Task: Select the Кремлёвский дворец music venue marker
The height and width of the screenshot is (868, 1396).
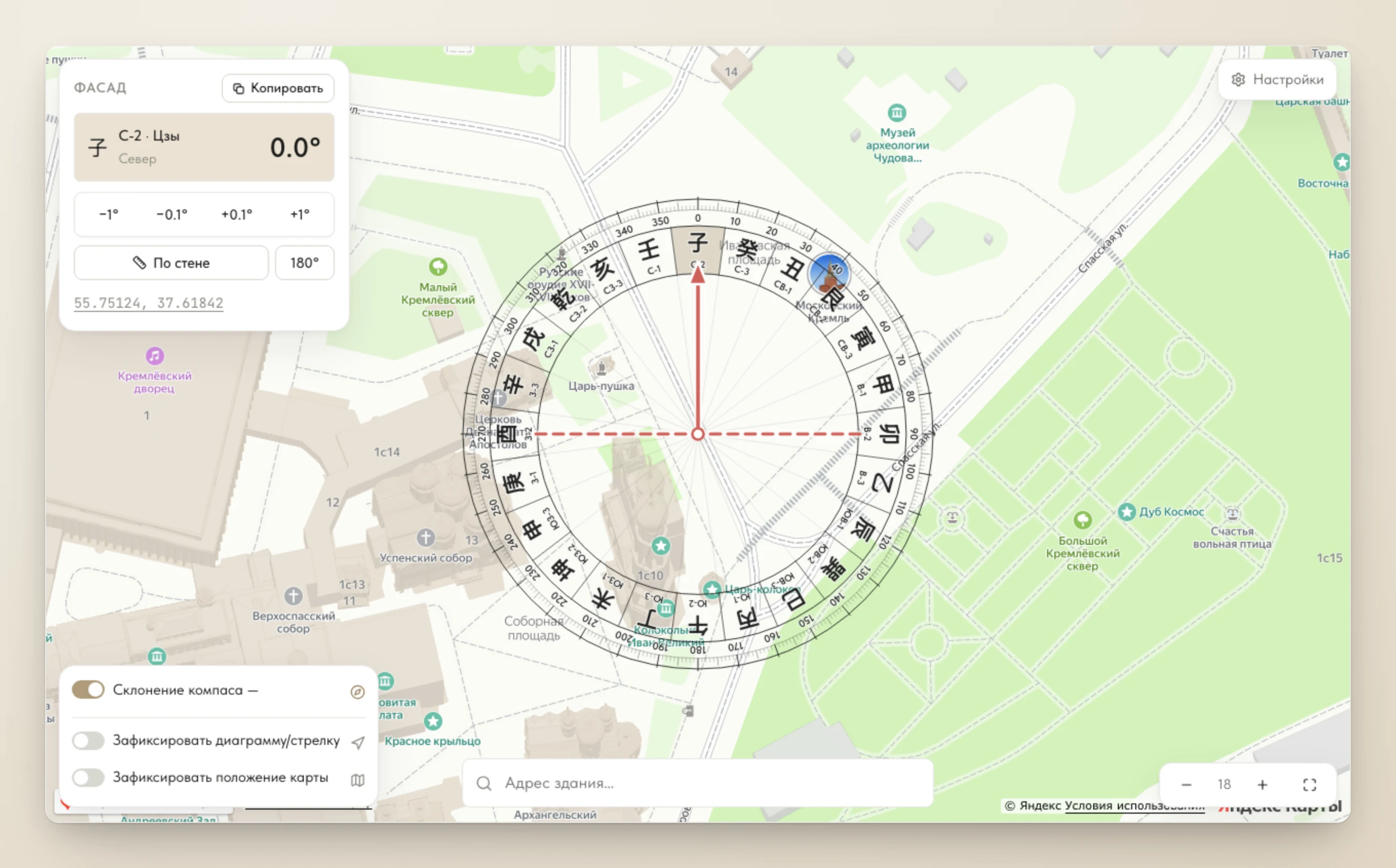Action: tap(154, 356)
